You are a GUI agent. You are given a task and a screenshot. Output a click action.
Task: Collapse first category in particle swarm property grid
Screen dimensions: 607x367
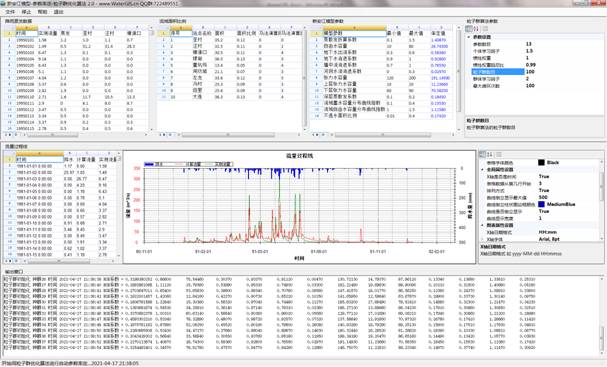(469, 37)
